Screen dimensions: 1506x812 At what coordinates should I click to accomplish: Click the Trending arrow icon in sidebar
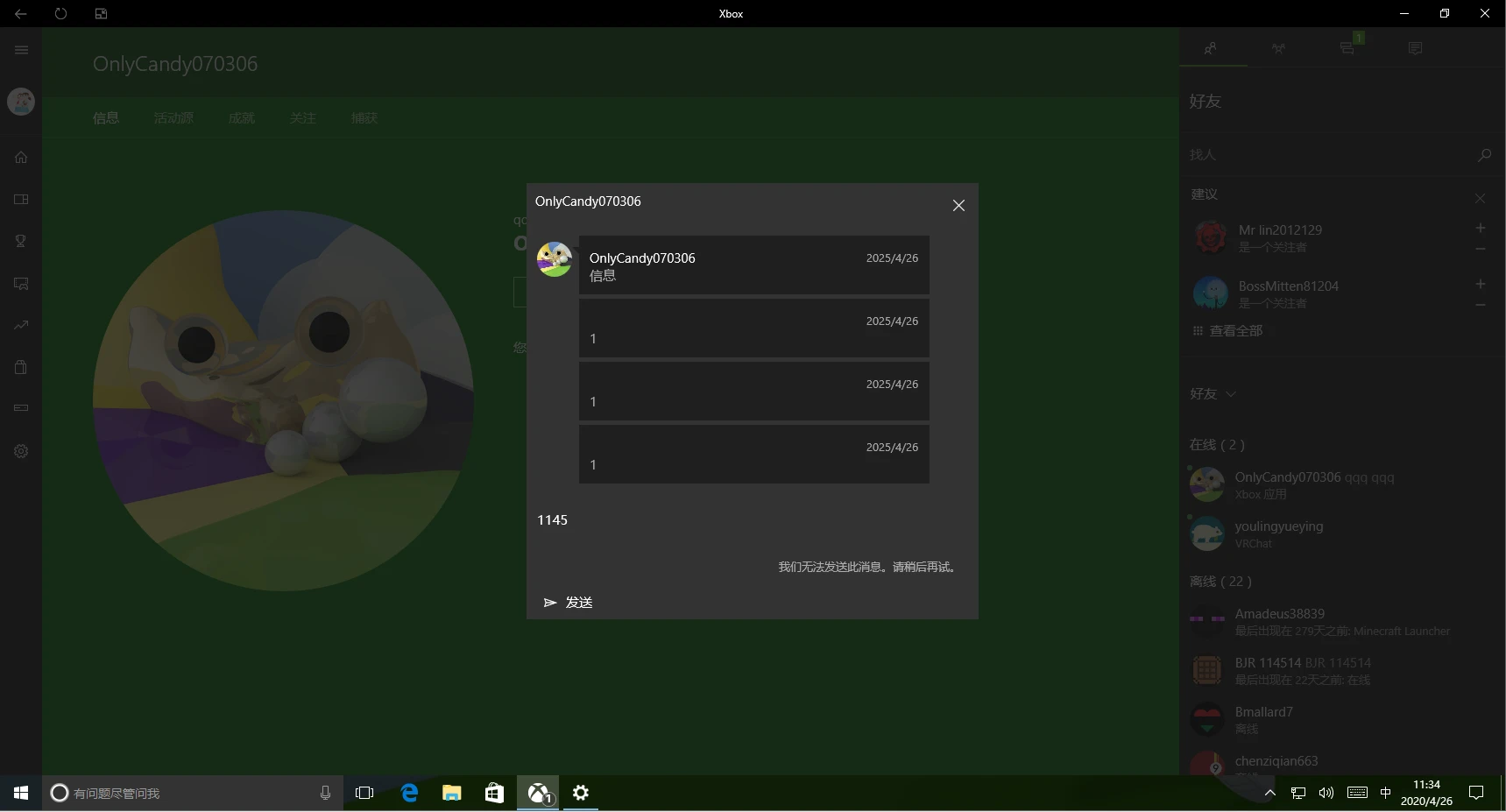pyautogui.click(x=21, y=325)
